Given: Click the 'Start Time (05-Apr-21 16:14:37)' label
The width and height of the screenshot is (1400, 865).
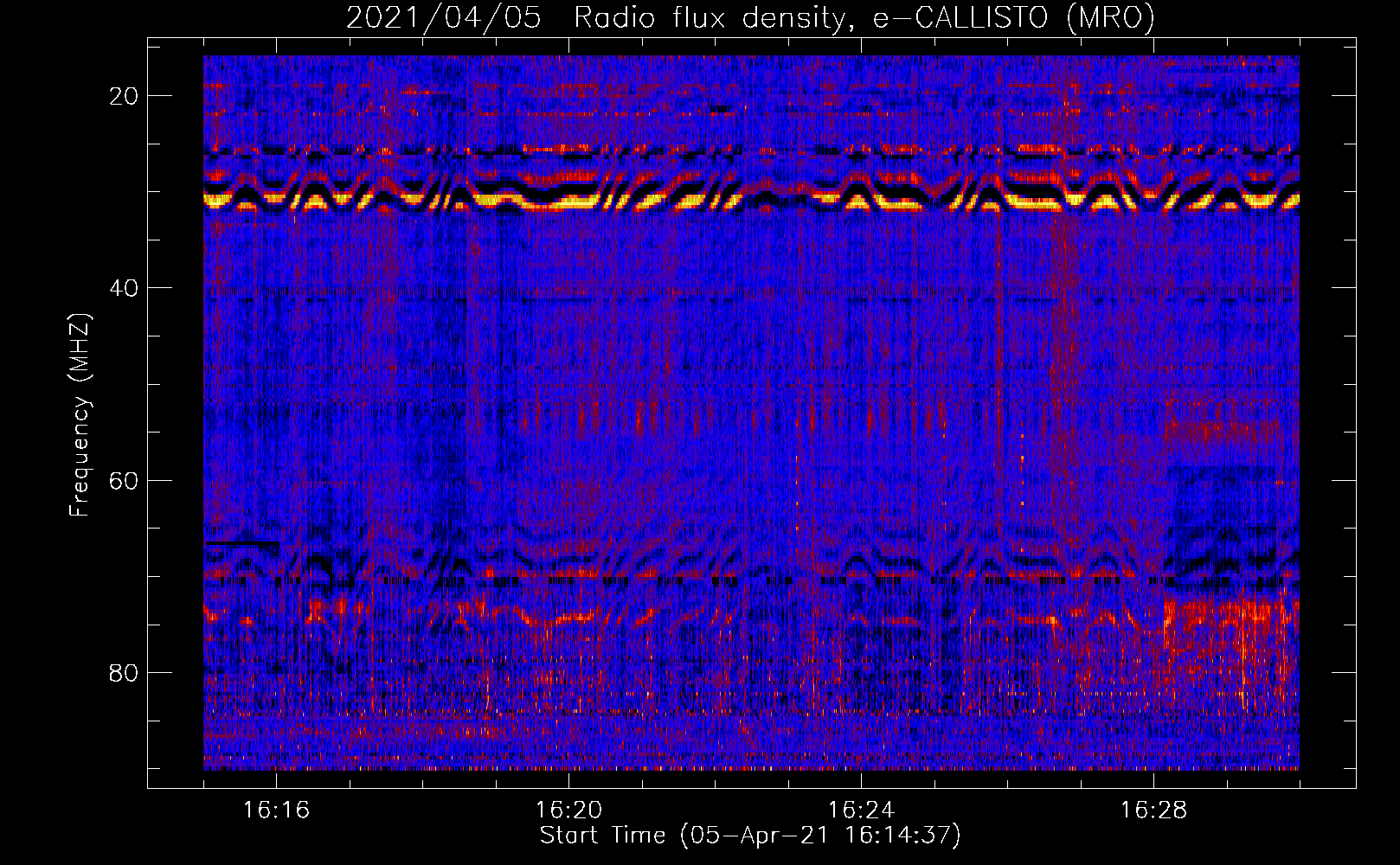Looking at the screenshot, I should 750,836.
